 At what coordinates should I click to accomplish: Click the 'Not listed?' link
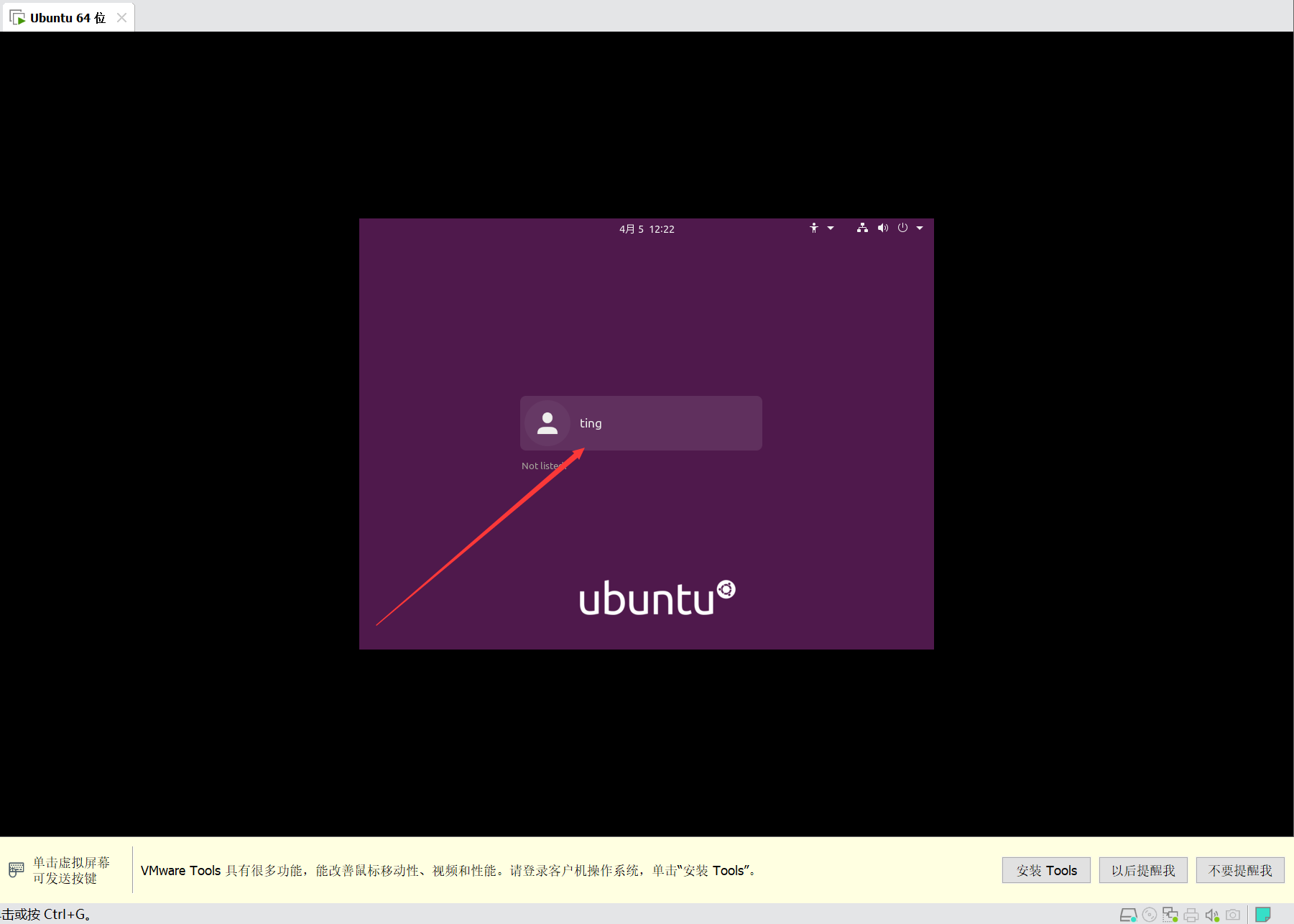click(x=544, y=466)
